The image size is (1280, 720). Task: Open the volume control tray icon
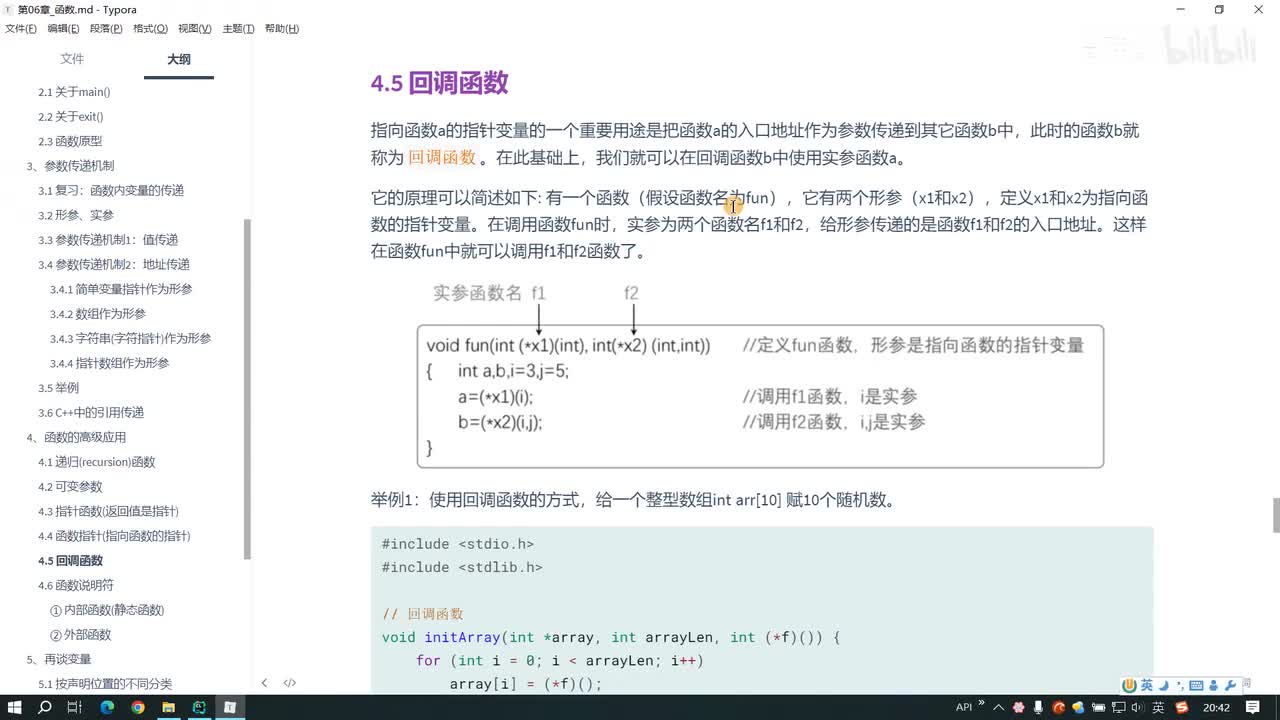pyautogui.click(x=1137, y=707)
